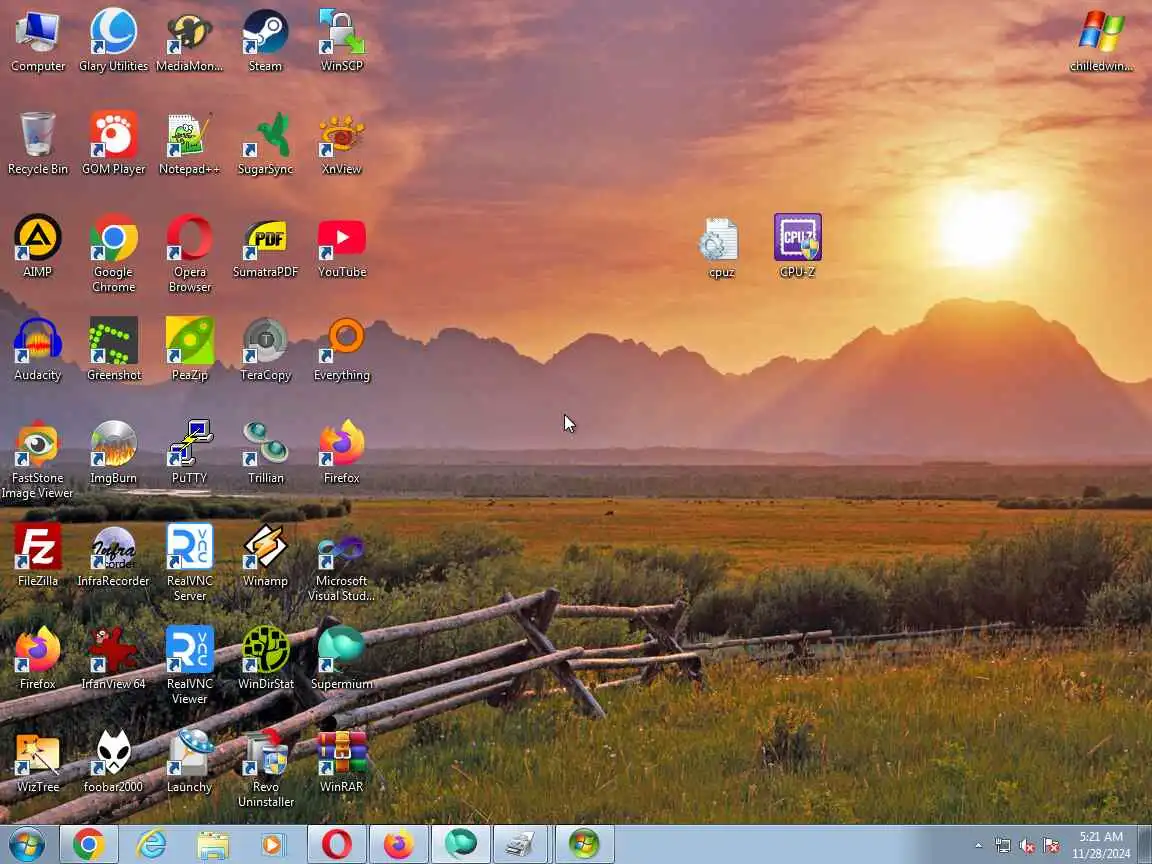1152x864 pixels.
Task: Click the Everything search icon
Action: coord(342,350)
